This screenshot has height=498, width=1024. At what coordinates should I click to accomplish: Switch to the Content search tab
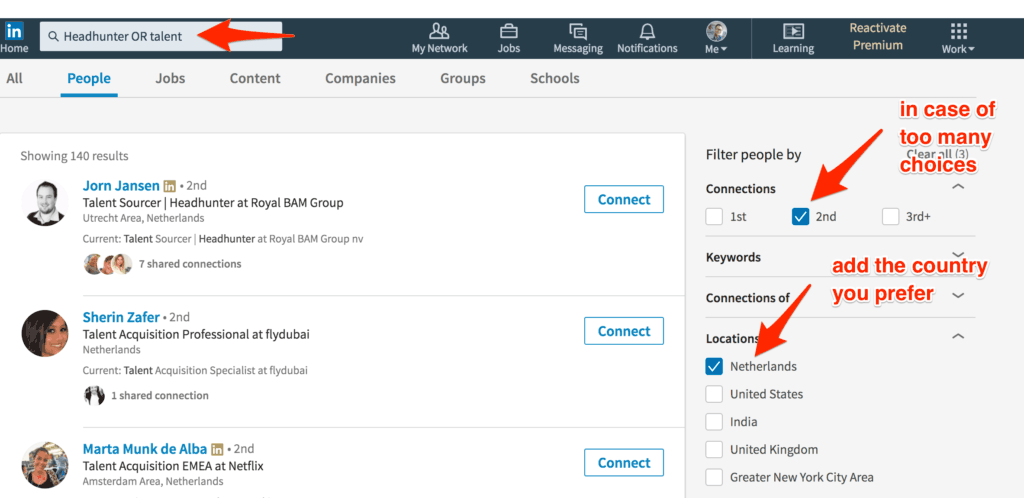pyautogui.click(x=255, y=78)
